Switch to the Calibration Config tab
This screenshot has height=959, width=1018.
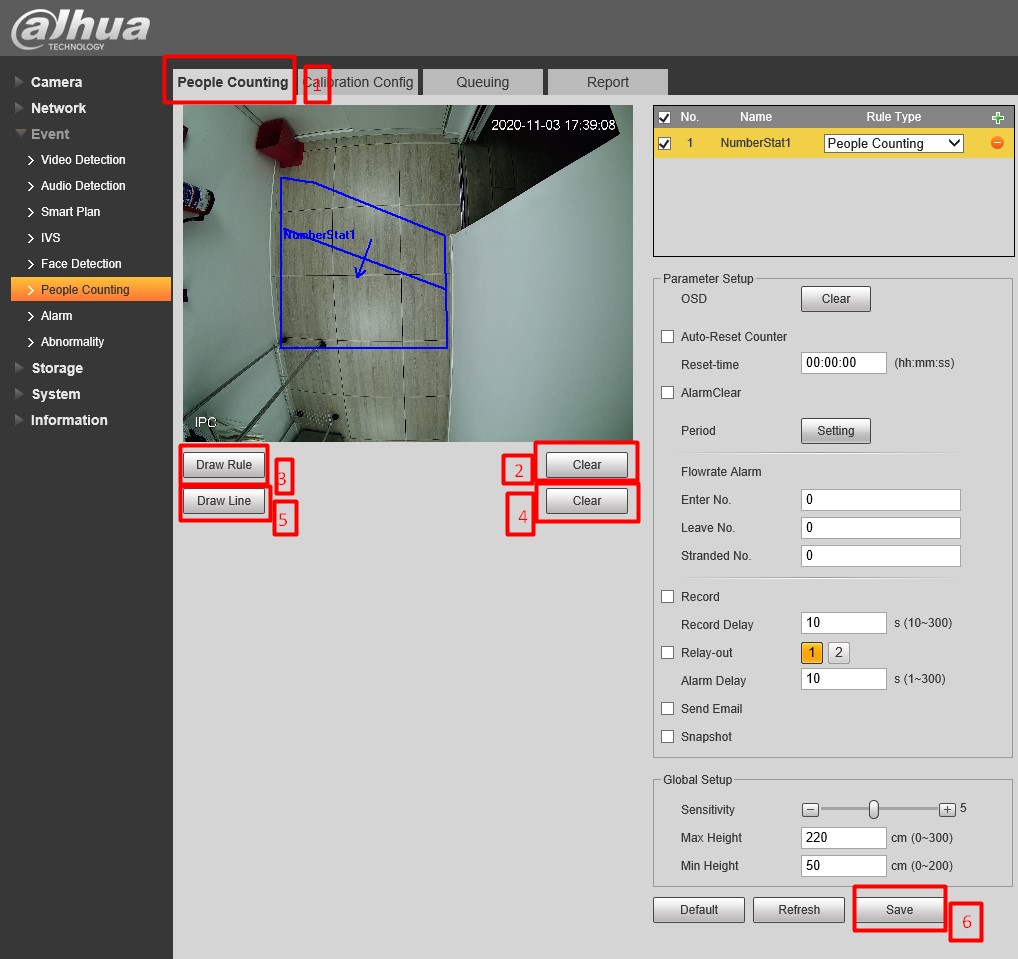(358, 82)
